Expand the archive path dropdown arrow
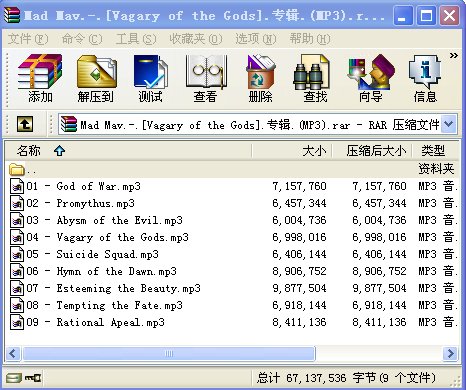 [x=449, y=124]
